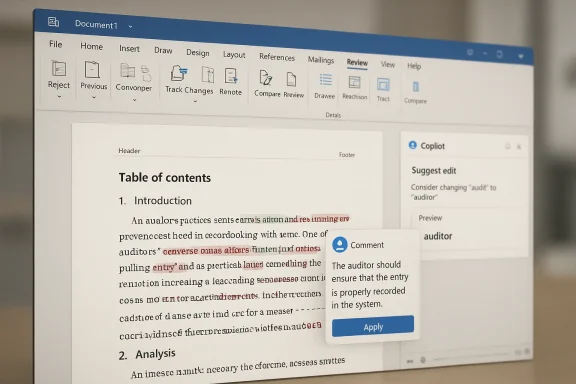Open the Help tab
Image resolution: width=576 pixels, height=384 pixels.
414,66
